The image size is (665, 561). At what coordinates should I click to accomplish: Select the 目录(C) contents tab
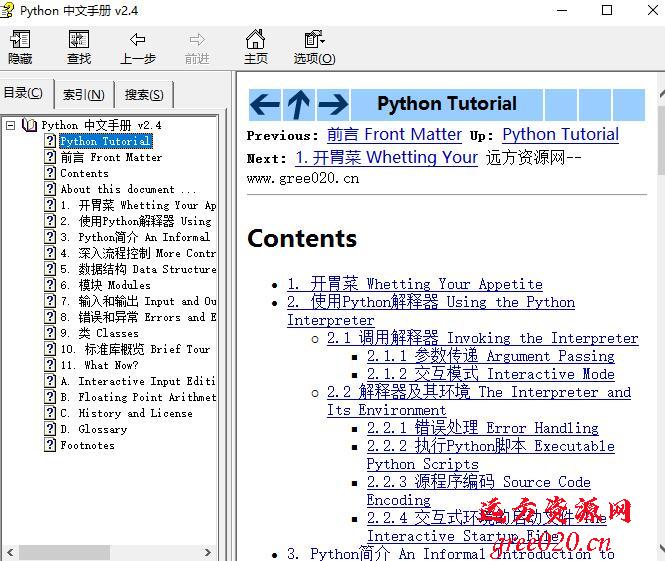click(23, 93)
